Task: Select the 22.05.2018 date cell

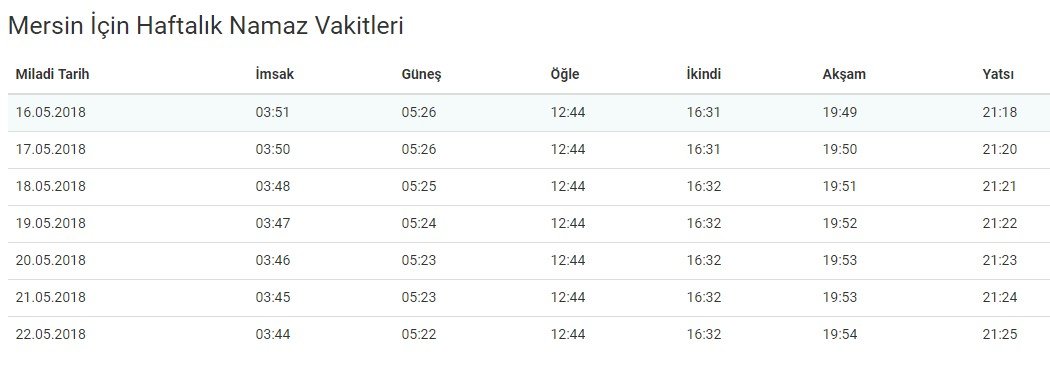Action: [51, 334]
